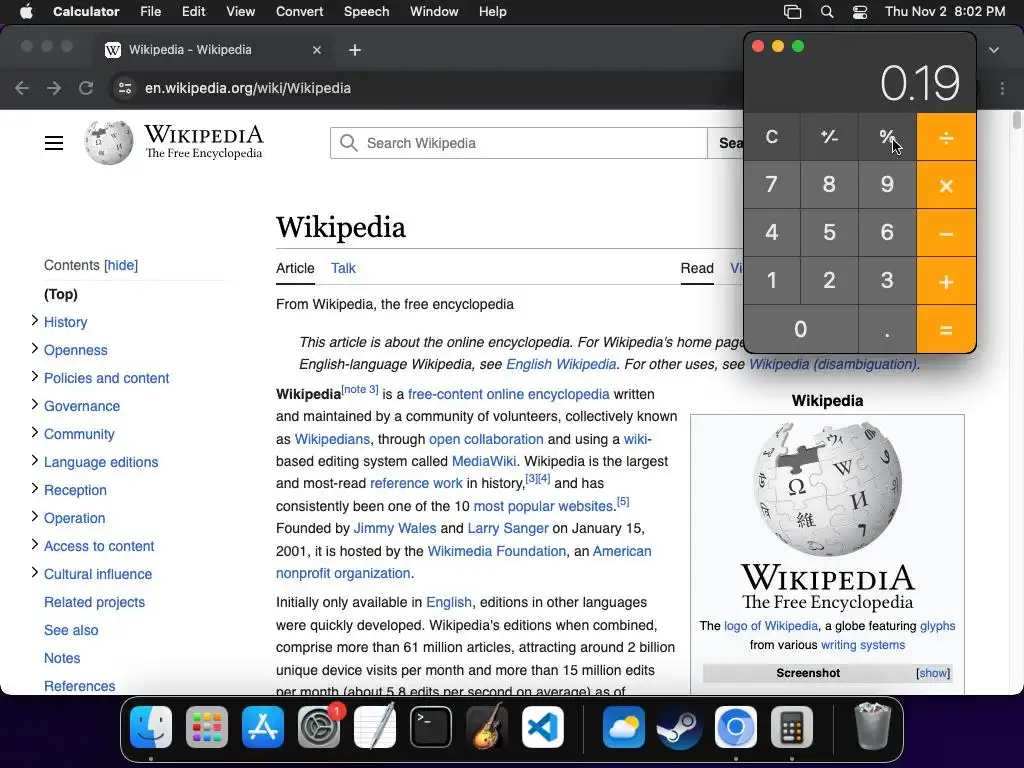Click the page vertical scrollbar thumb

pyautogui.click(x=1016, y=120)
